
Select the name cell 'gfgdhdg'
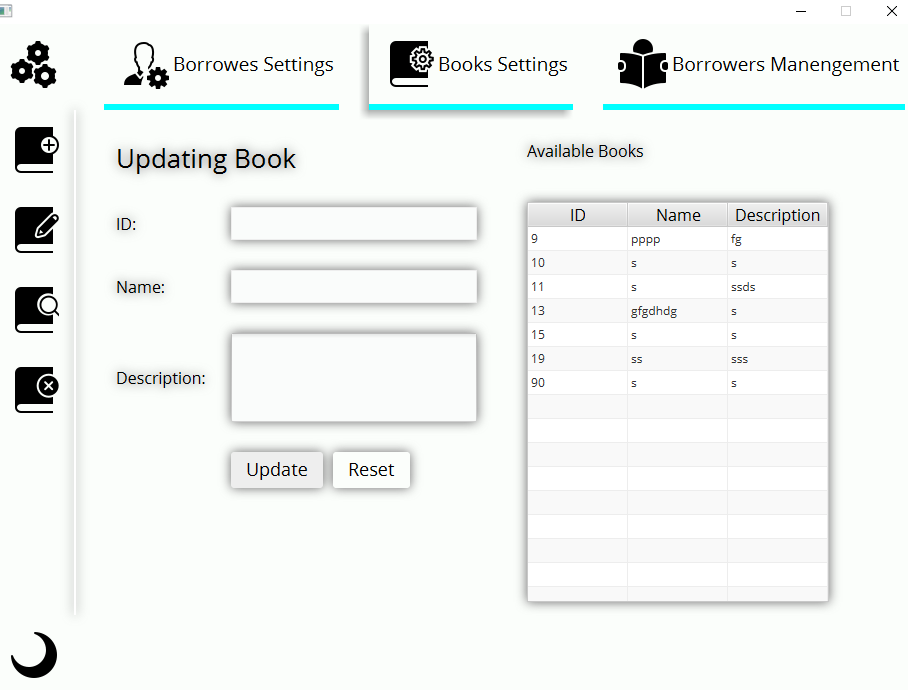678,311
